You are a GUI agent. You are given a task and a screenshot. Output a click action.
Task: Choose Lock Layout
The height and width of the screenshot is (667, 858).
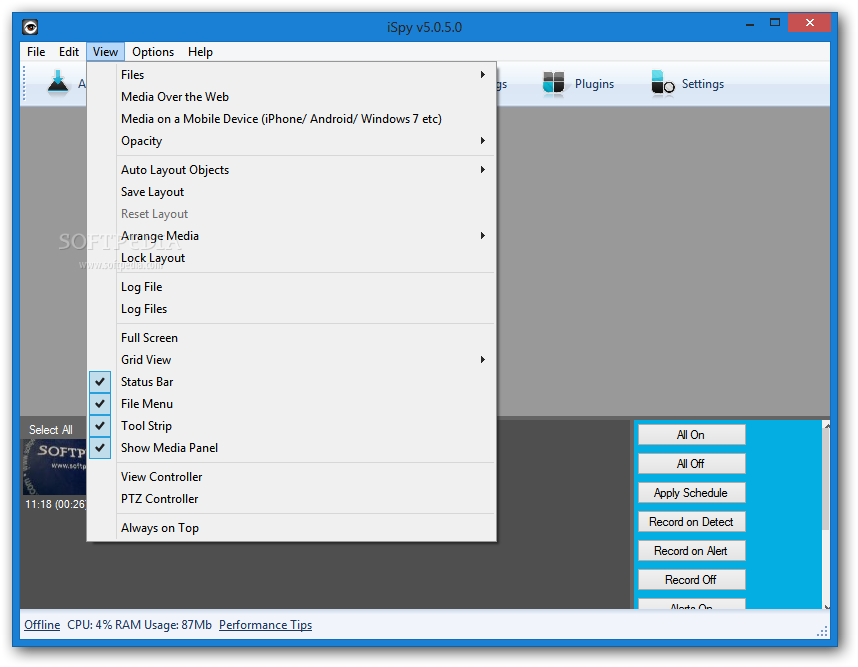click(291, 258)
